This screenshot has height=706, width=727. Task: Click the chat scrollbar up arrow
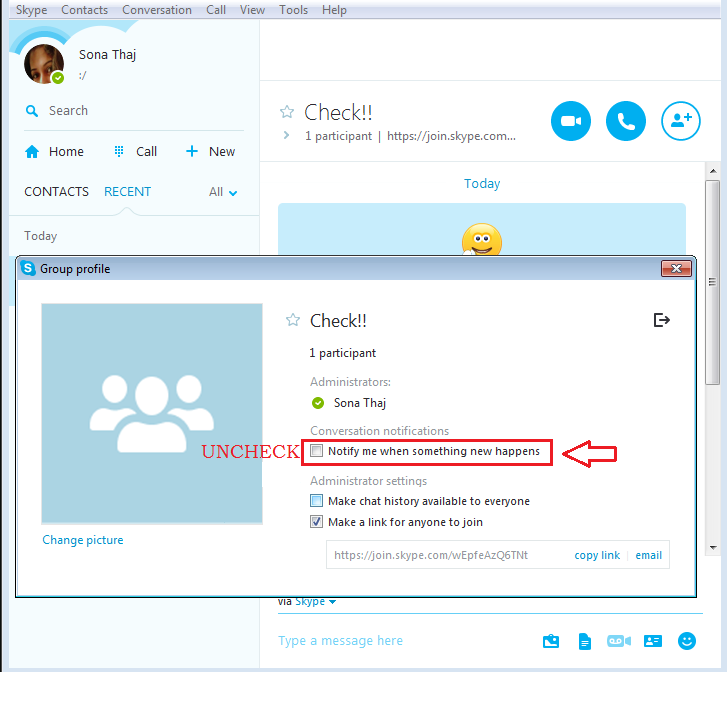[713, 171]
